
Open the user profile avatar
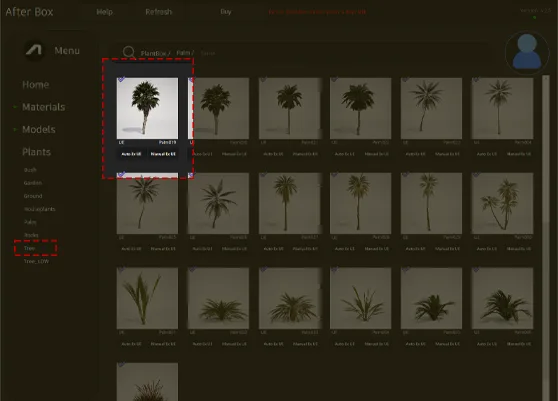527,52
